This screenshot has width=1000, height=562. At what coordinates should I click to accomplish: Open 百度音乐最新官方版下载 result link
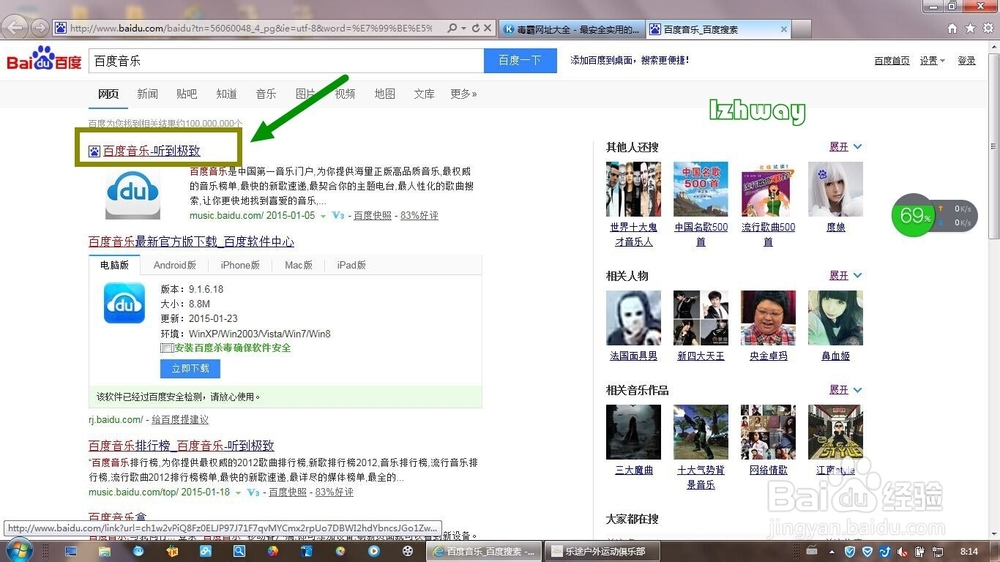191,242
